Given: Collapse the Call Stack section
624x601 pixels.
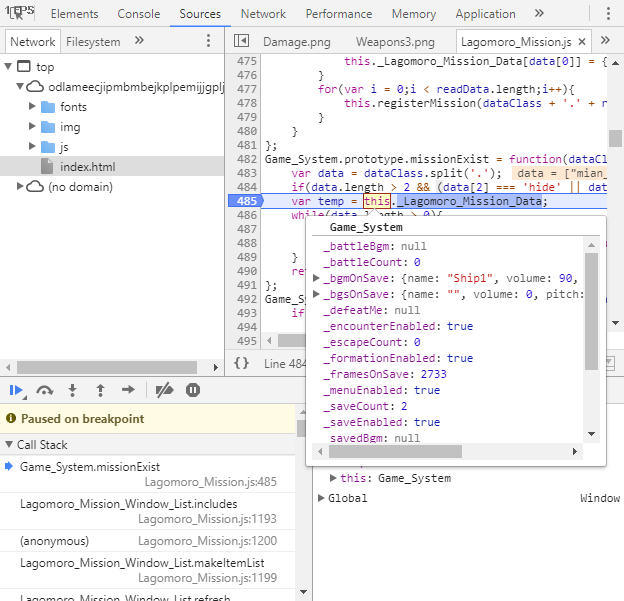Looking at the screenshot, I should click(9, 444).
